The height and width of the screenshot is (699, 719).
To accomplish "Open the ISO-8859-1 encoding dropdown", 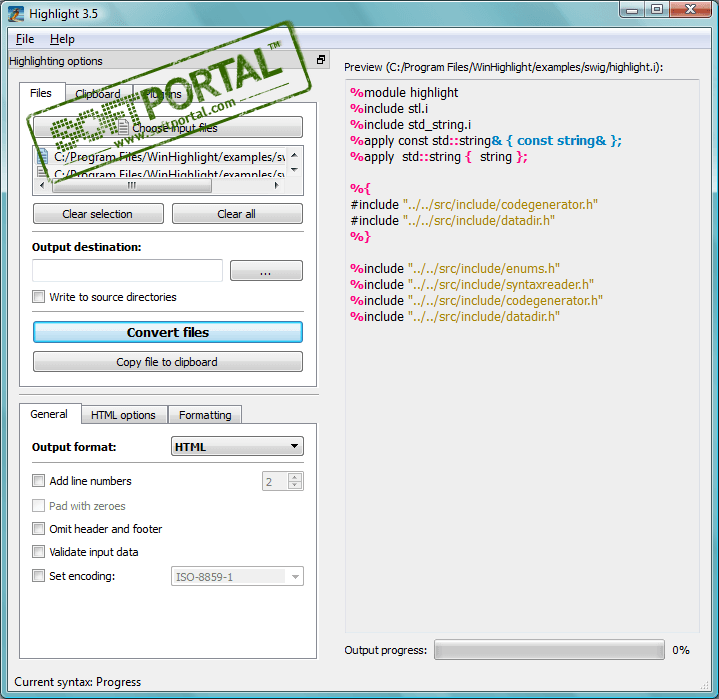I will tap(237, 577).
